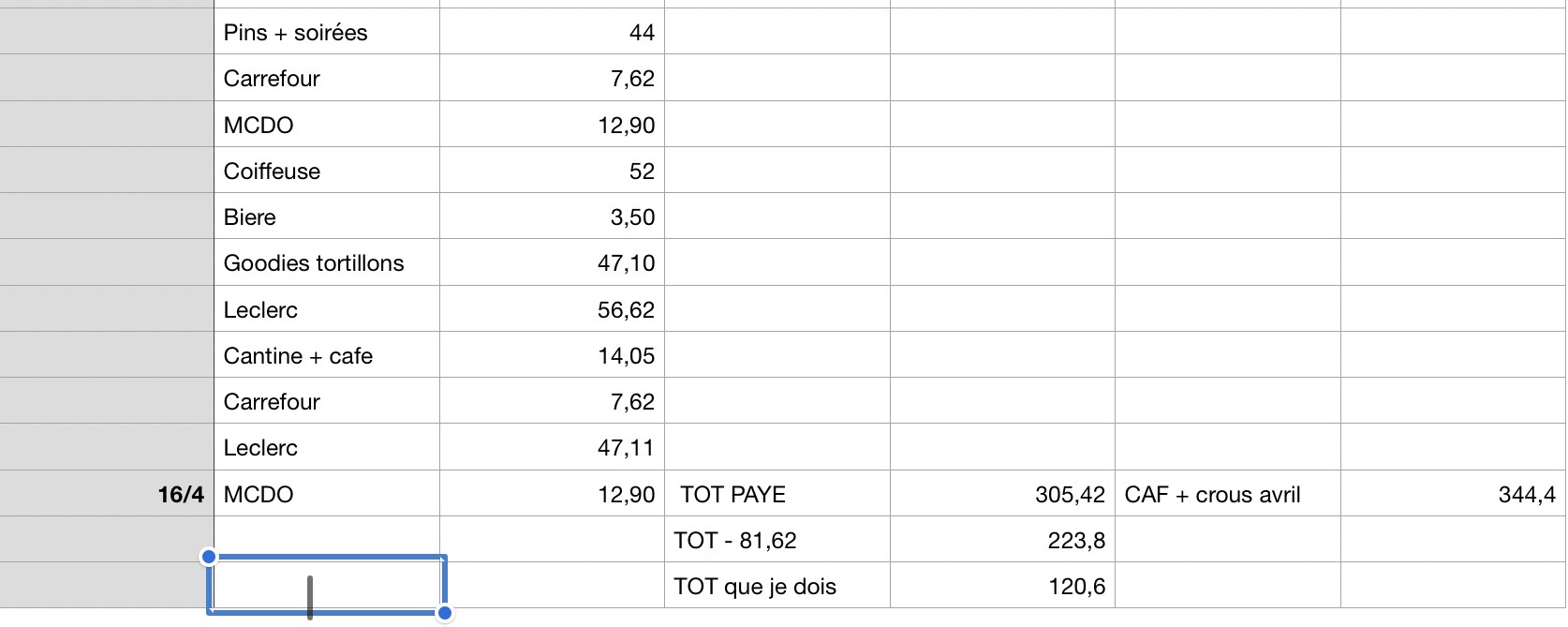Click the Biere cell

pos(326,217)
